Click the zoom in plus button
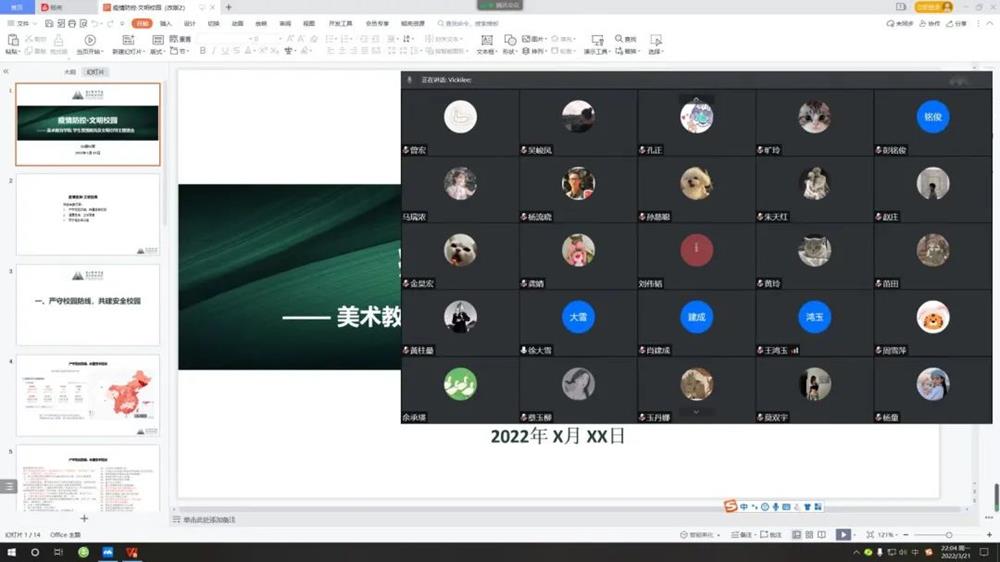This screenshot has height=562, width=1000. click(989, 535)
